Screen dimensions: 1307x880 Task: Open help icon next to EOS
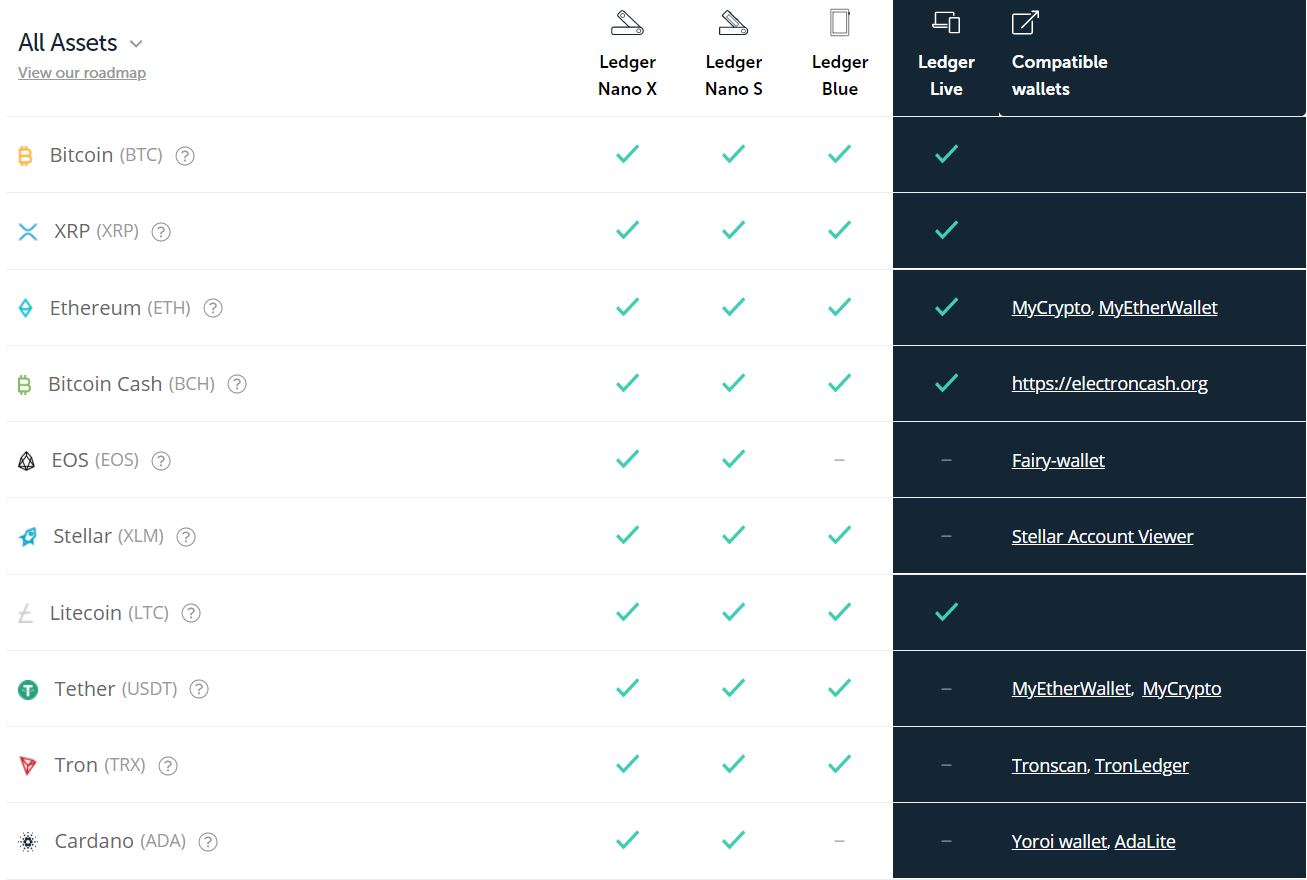pyautogui.click(x=161, y=461)
